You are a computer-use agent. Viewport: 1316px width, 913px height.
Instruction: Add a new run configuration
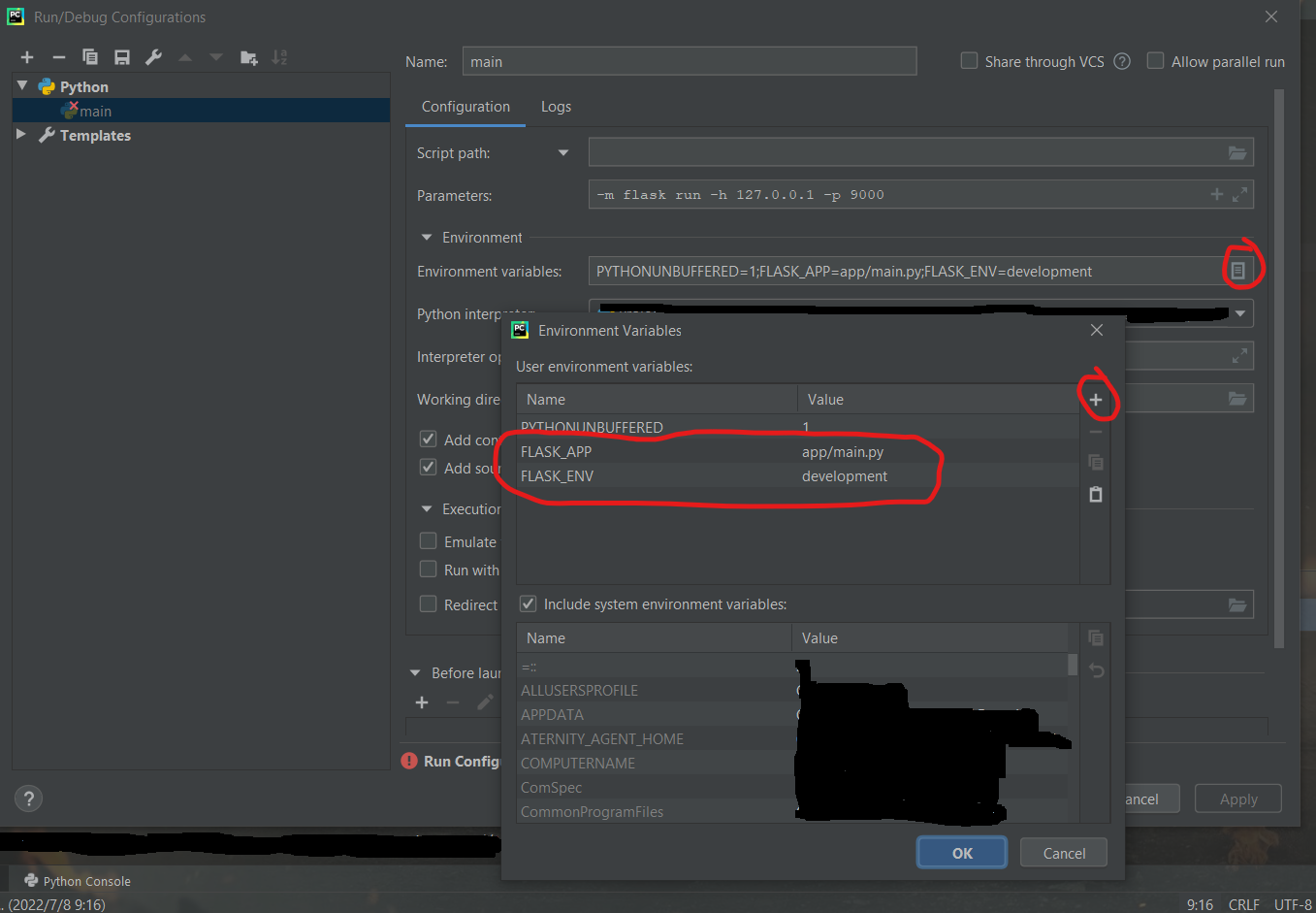[27, 57]
